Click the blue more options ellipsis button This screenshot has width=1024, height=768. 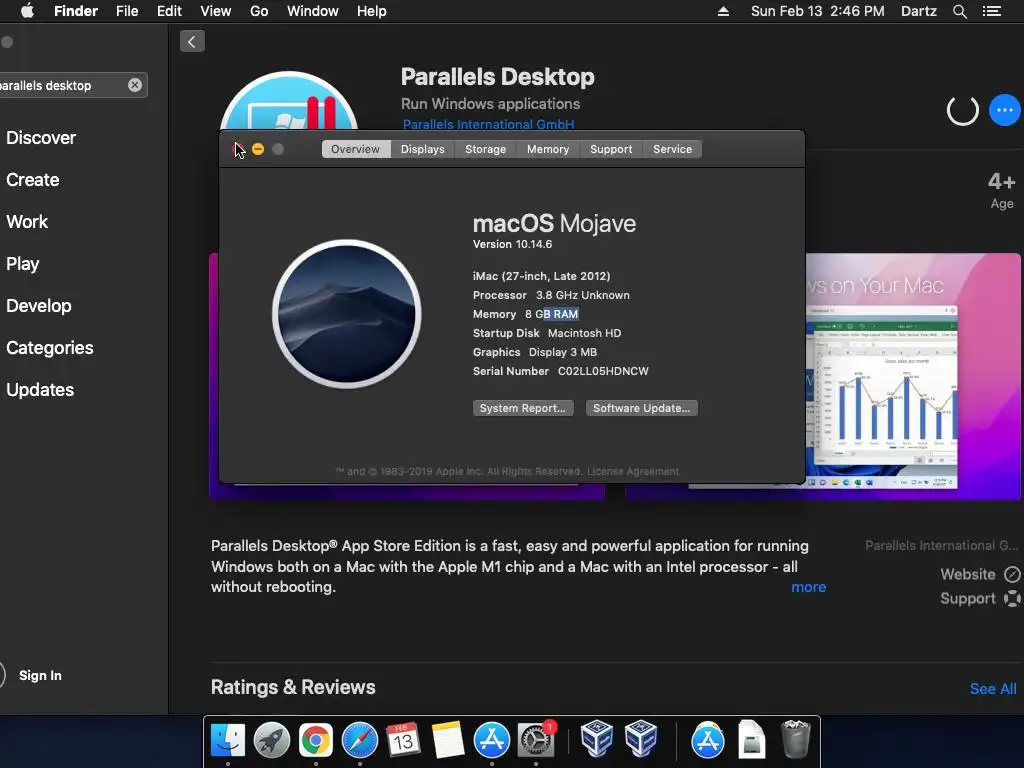point(1004,110)
